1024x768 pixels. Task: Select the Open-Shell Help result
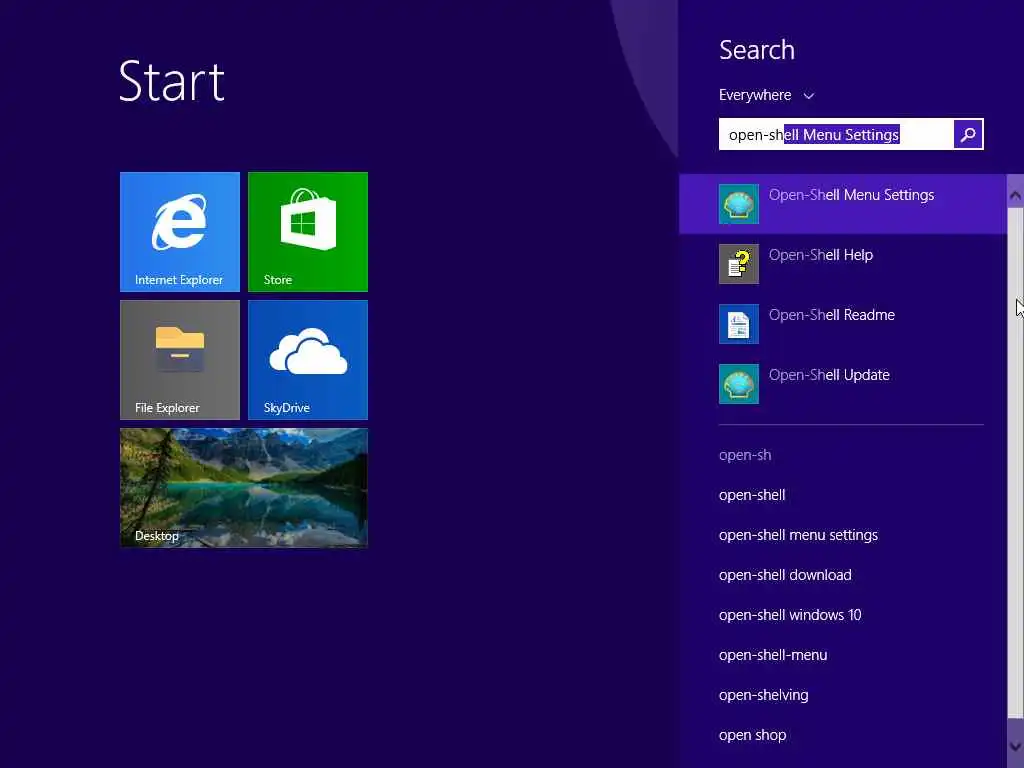pyautogui.click(x=842, y=264)
